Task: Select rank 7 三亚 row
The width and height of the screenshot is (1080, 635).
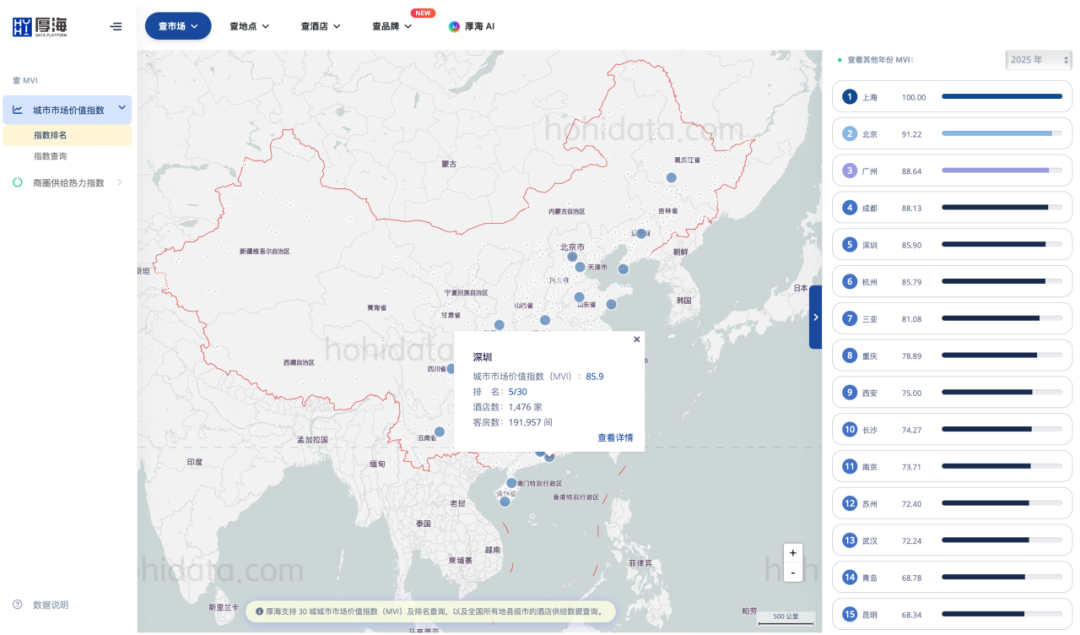Action: [952, 319]
